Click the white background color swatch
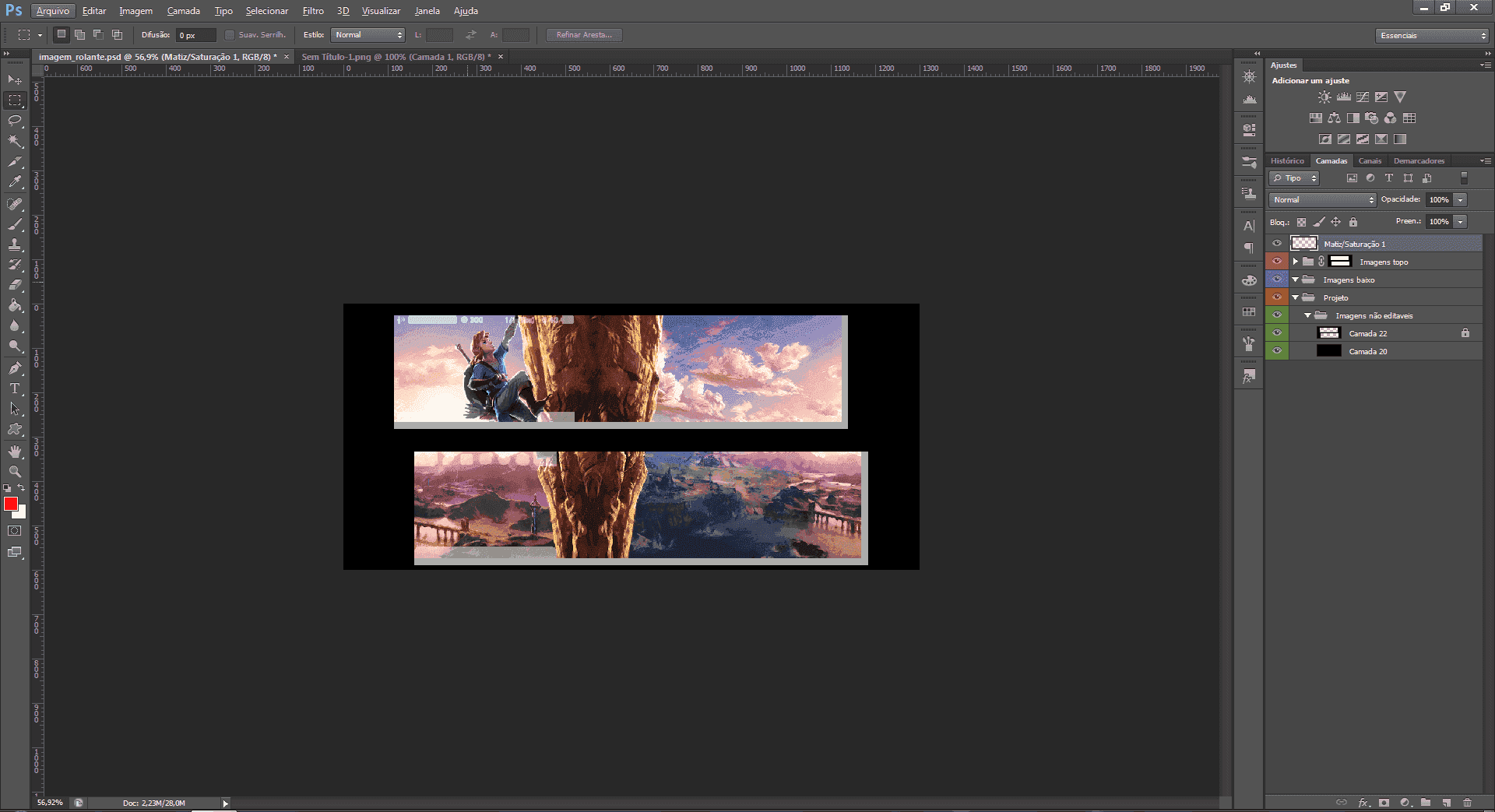The image size is (1495, 812). (x=21, y=513)
